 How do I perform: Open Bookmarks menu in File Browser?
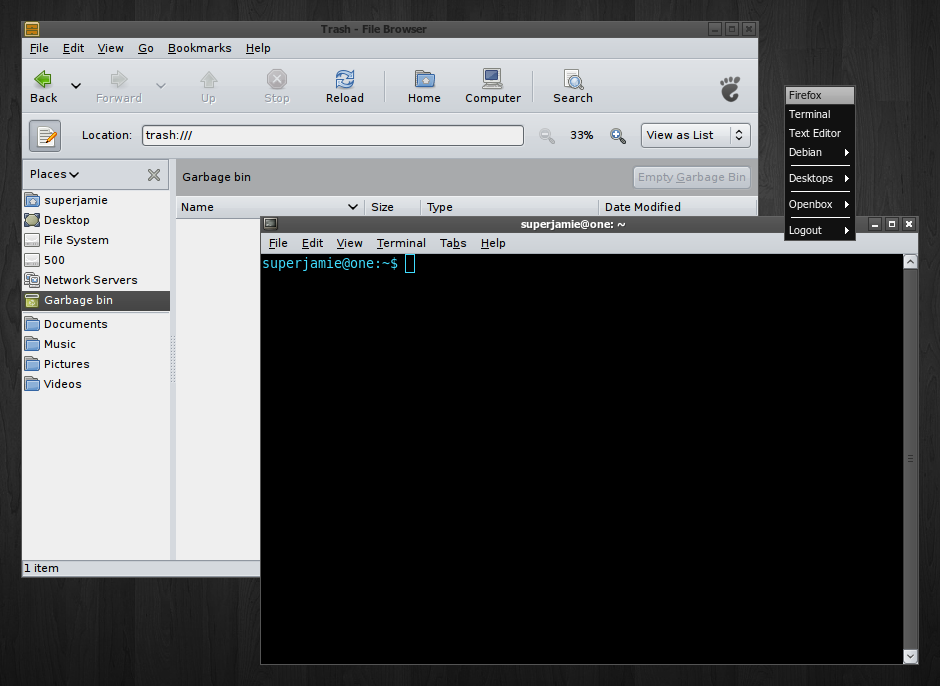[199, 48]
